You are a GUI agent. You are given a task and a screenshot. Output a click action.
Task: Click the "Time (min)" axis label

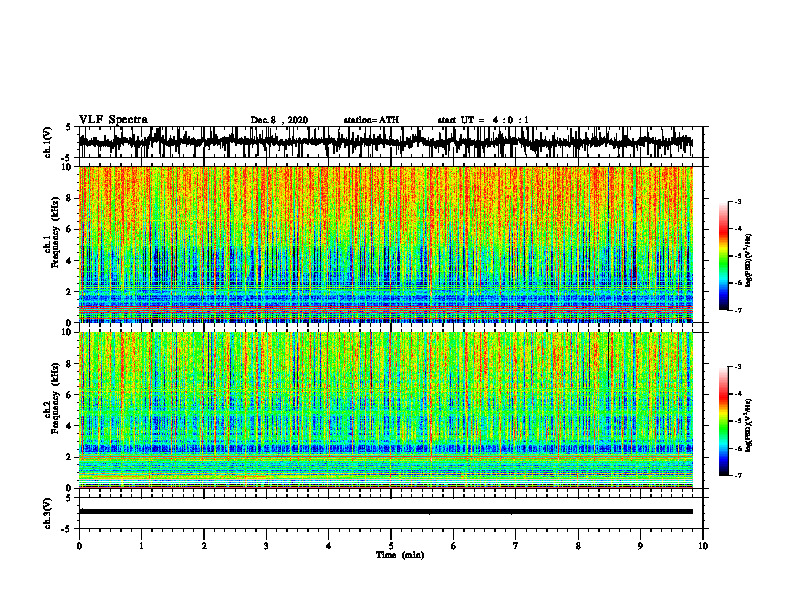(x=400, y=555)
